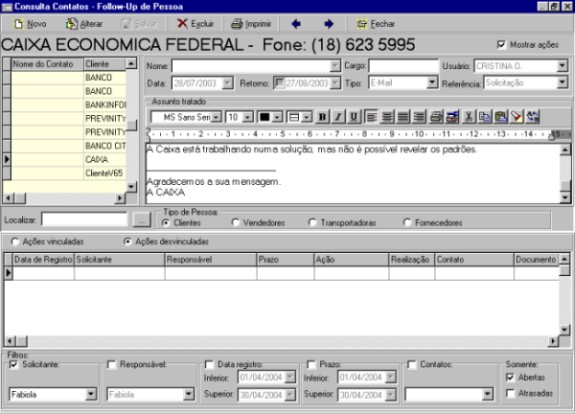
Task: Enable Prazo filter checkbox
Action: pyautogui.click(x=311, y=364)
